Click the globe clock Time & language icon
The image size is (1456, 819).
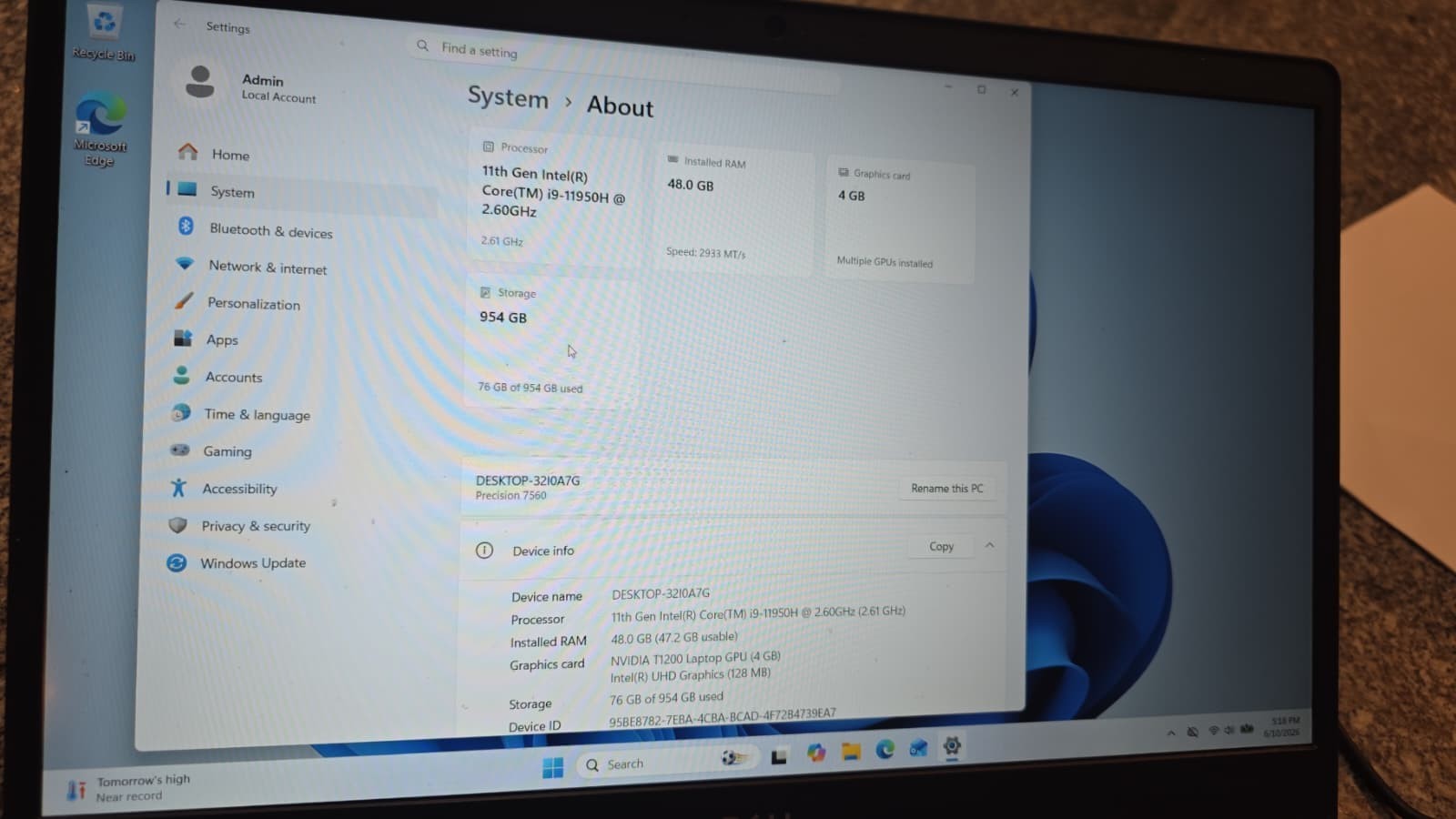tap(181, 412)
